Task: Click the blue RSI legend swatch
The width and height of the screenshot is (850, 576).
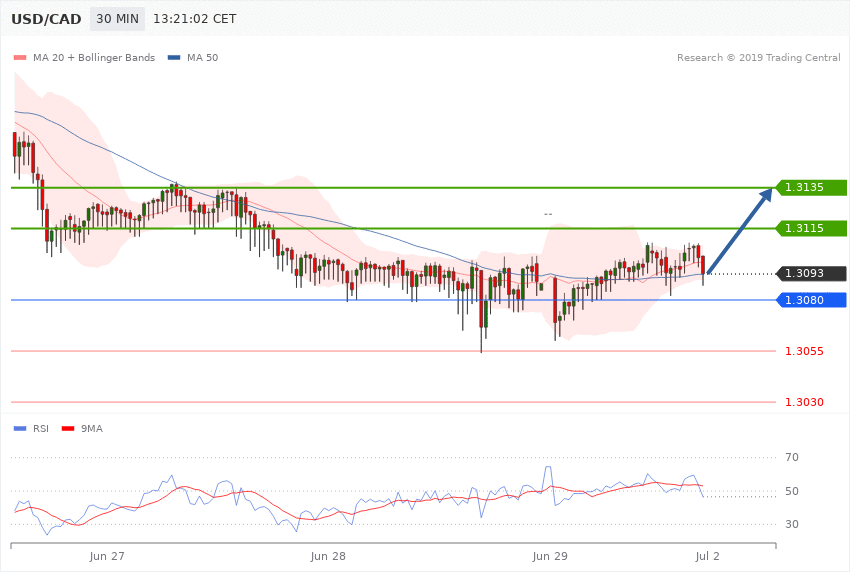Action: click(20, 429)
